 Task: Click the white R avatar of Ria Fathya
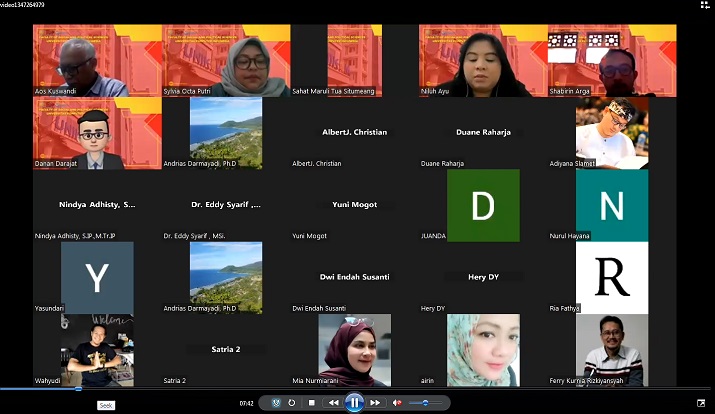point(611,277)
